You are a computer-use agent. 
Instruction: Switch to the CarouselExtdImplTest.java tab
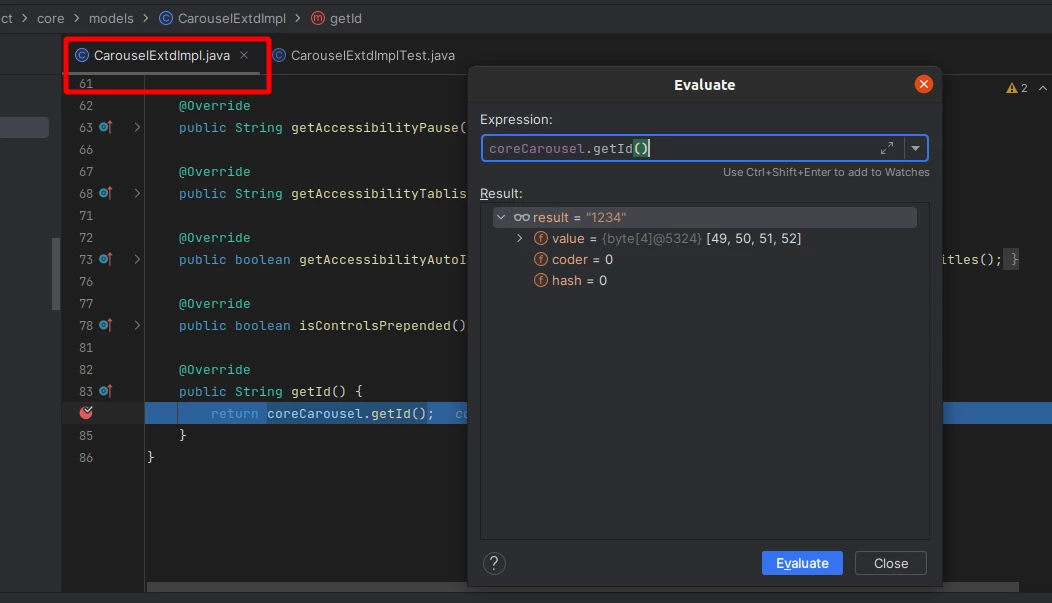372,56
